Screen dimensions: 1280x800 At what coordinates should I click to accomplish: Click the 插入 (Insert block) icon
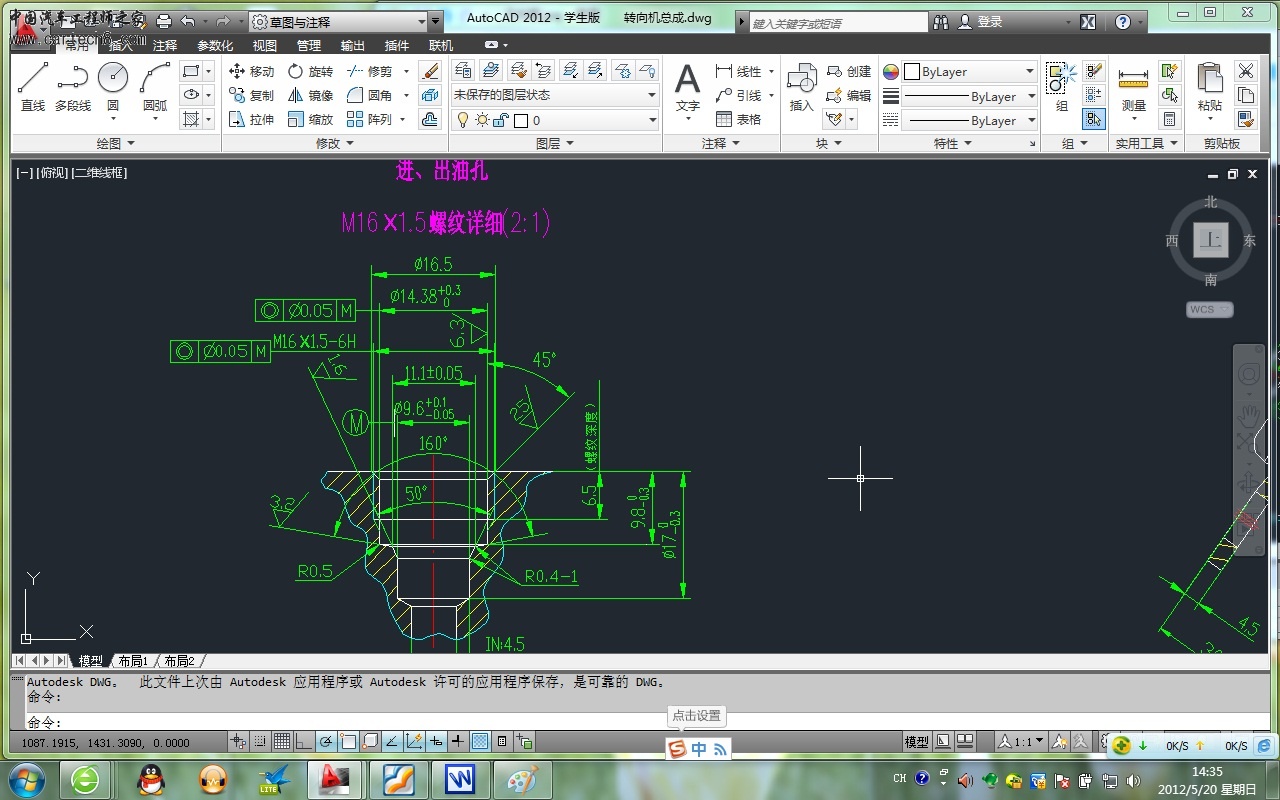[x=802, y=88]
